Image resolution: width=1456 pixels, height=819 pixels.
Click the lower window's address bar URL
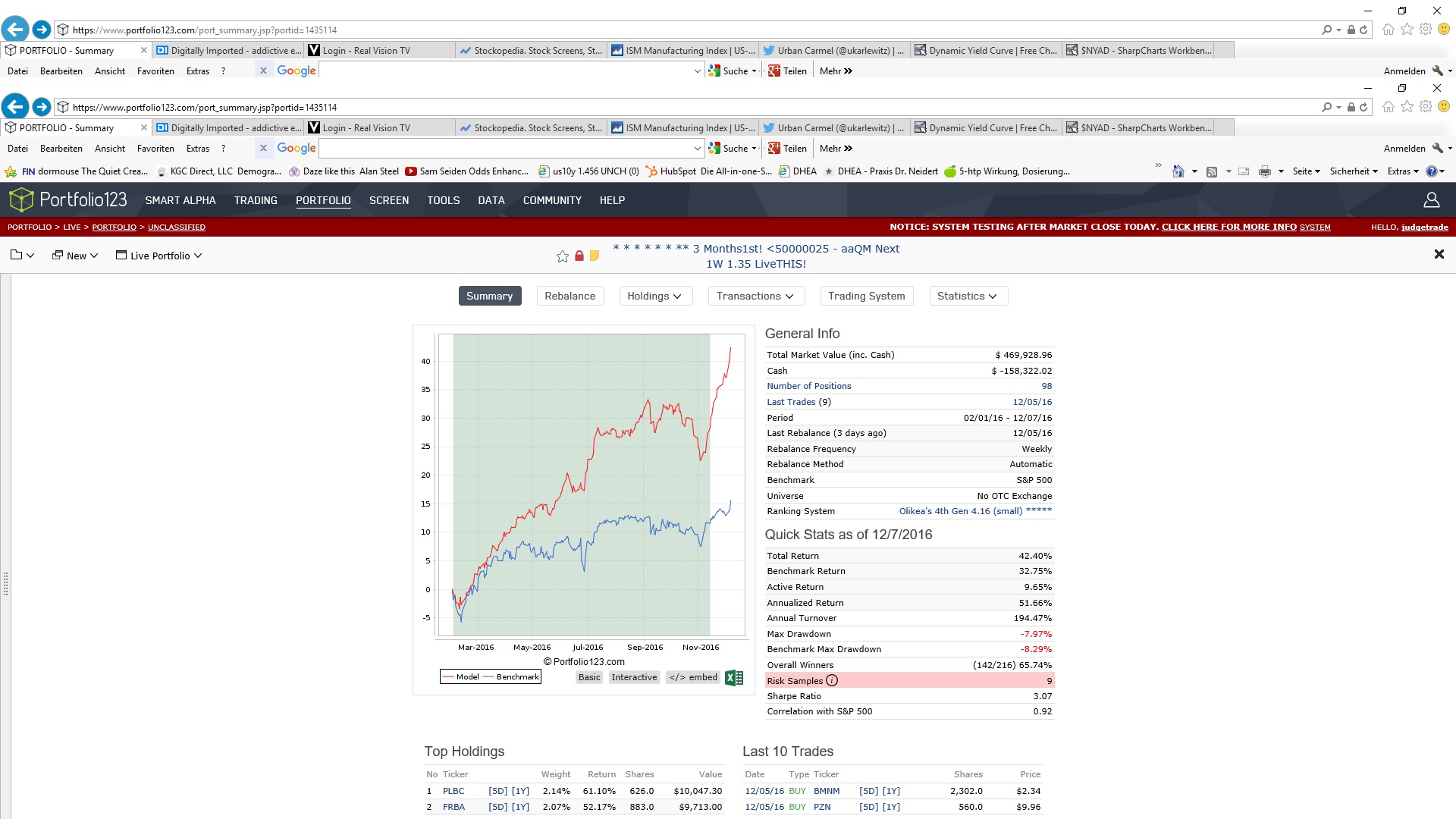click(205, 107)
